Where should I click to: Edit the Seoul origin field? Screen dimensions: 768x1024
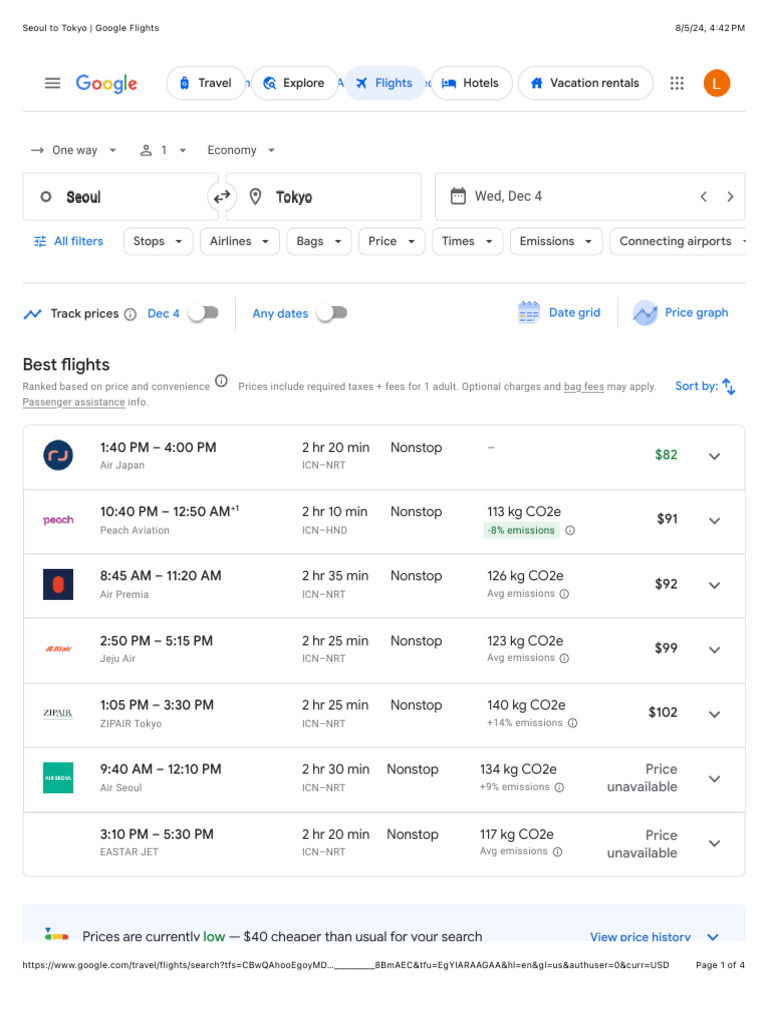pyautogui.click(x=121, y=197)
